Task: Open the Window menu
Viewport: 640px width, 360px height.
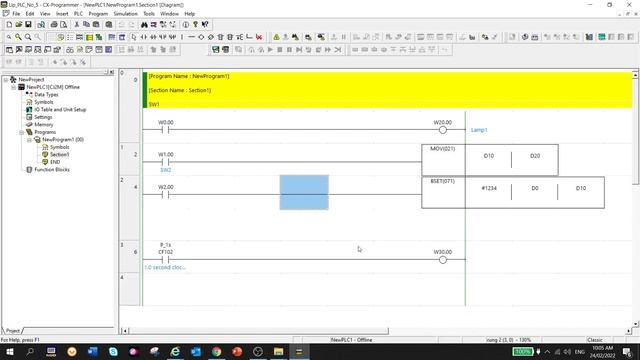Action: tap(169, 14)
